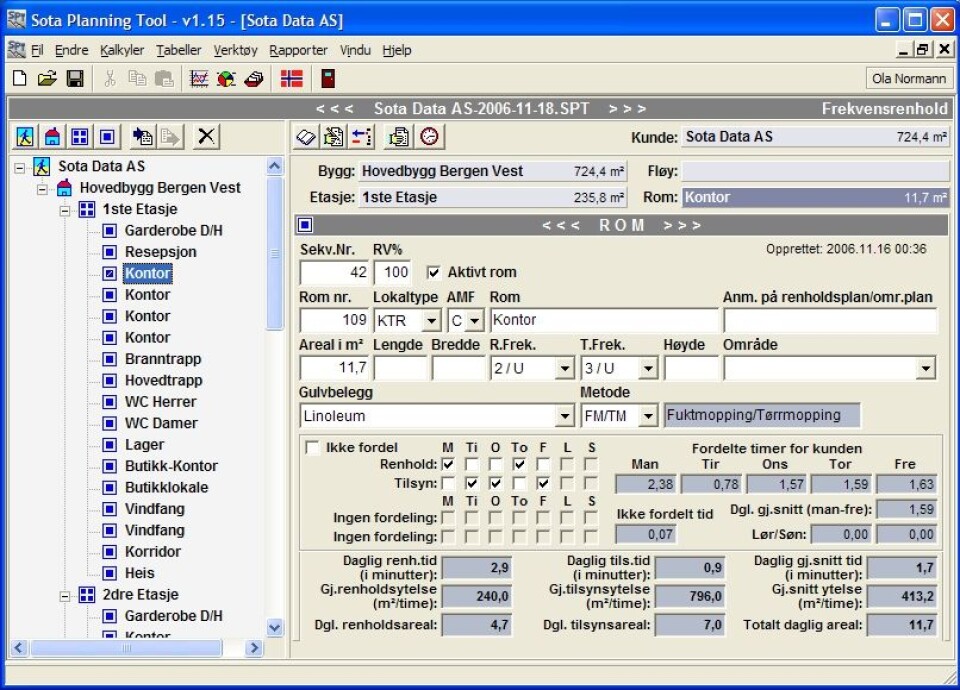Screen dimensions: 960x690
Task: Check Tilsyn Monday checkbox
Action: click(x=448, y=483)
